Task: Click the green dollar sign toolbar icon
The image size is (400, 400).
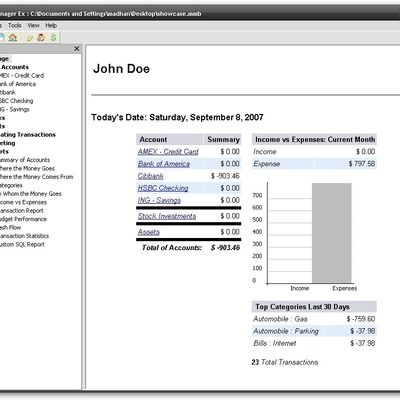Action: click(53, 37)
